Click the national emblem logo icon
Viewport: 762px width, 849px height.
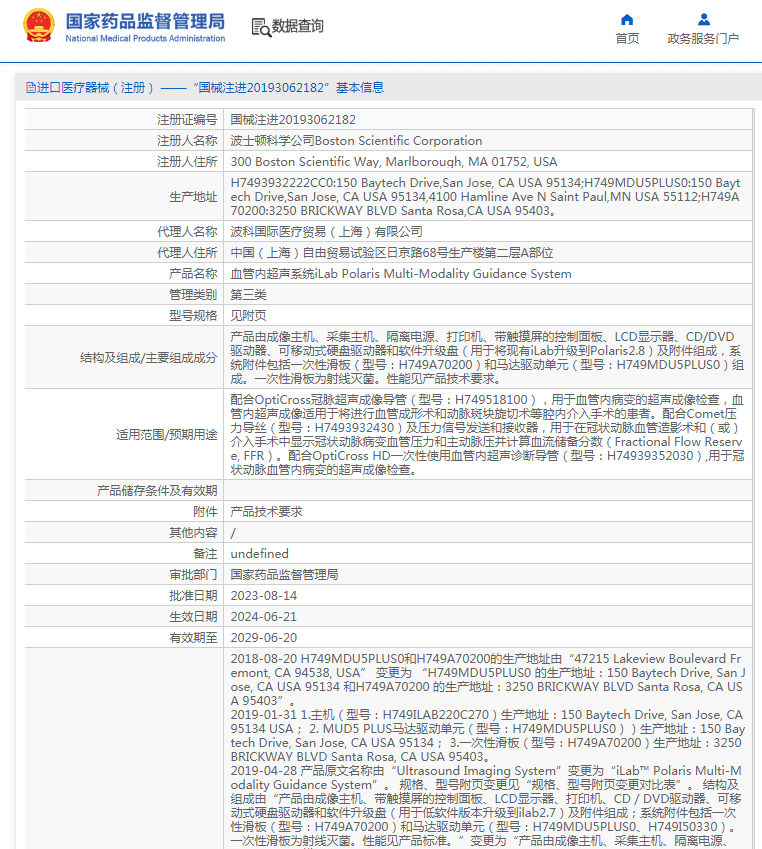coord(38,25)
